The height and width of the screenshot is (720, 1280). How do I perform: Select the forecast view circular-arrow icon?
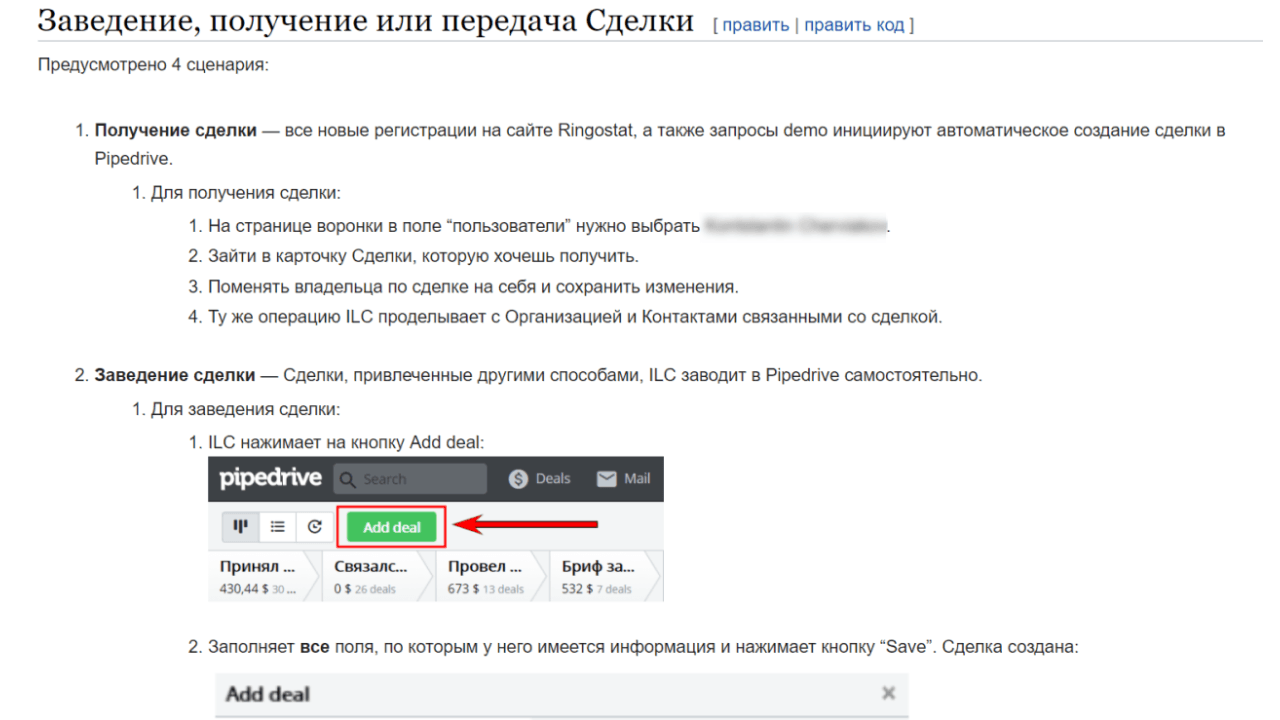pyautogui.click(x=315, y=526)
